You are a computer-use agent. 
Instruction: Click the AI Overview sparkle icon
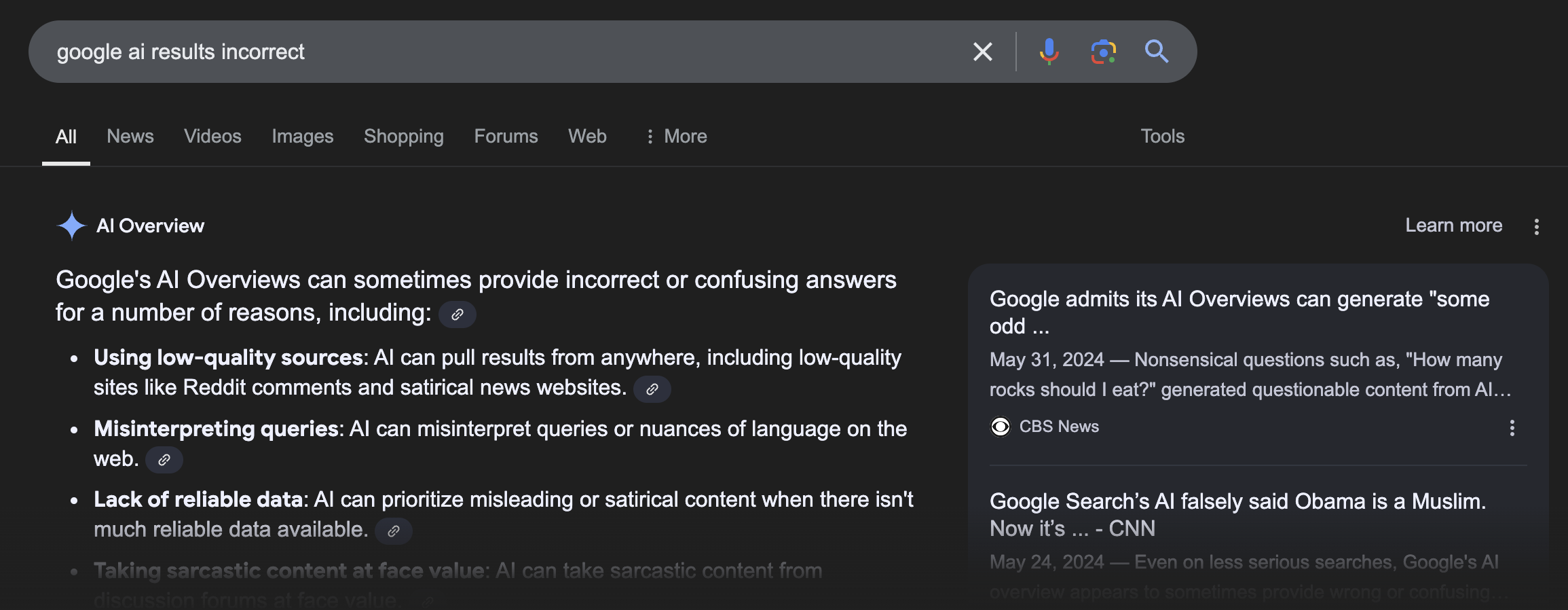pos(71,226)
